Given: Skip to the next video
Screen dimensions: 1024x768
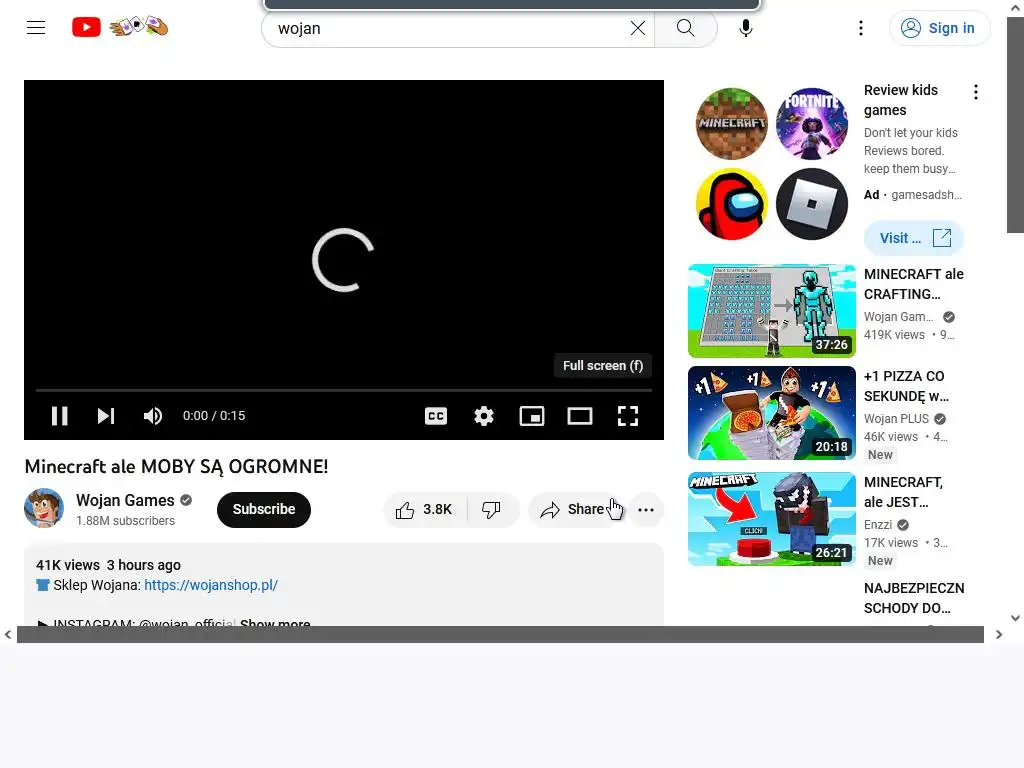Looking at the screenshot, I should (106, 416).
